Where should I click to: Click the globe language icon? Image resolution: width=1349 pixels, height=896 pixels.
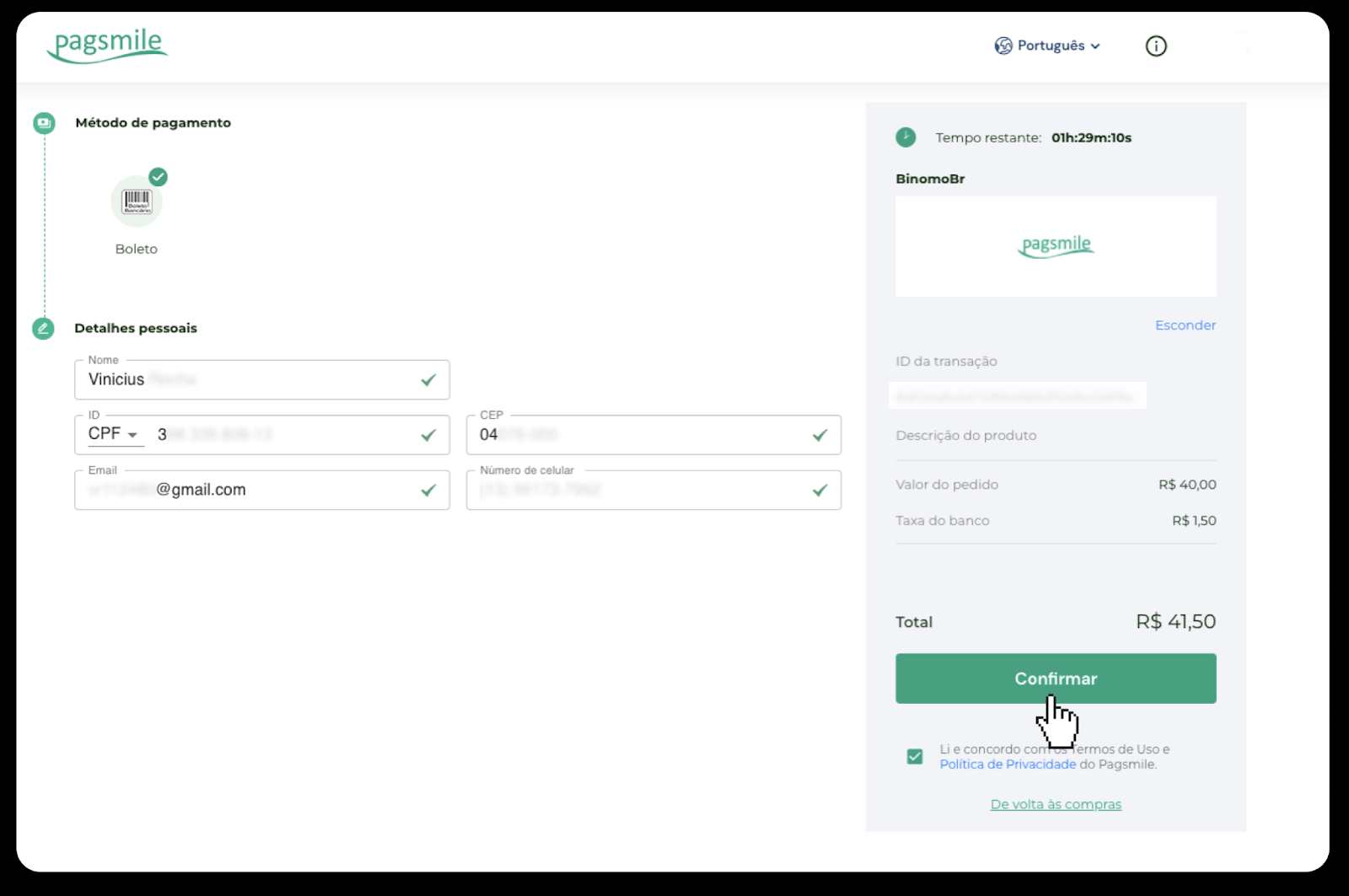(x=1003, y=46)
